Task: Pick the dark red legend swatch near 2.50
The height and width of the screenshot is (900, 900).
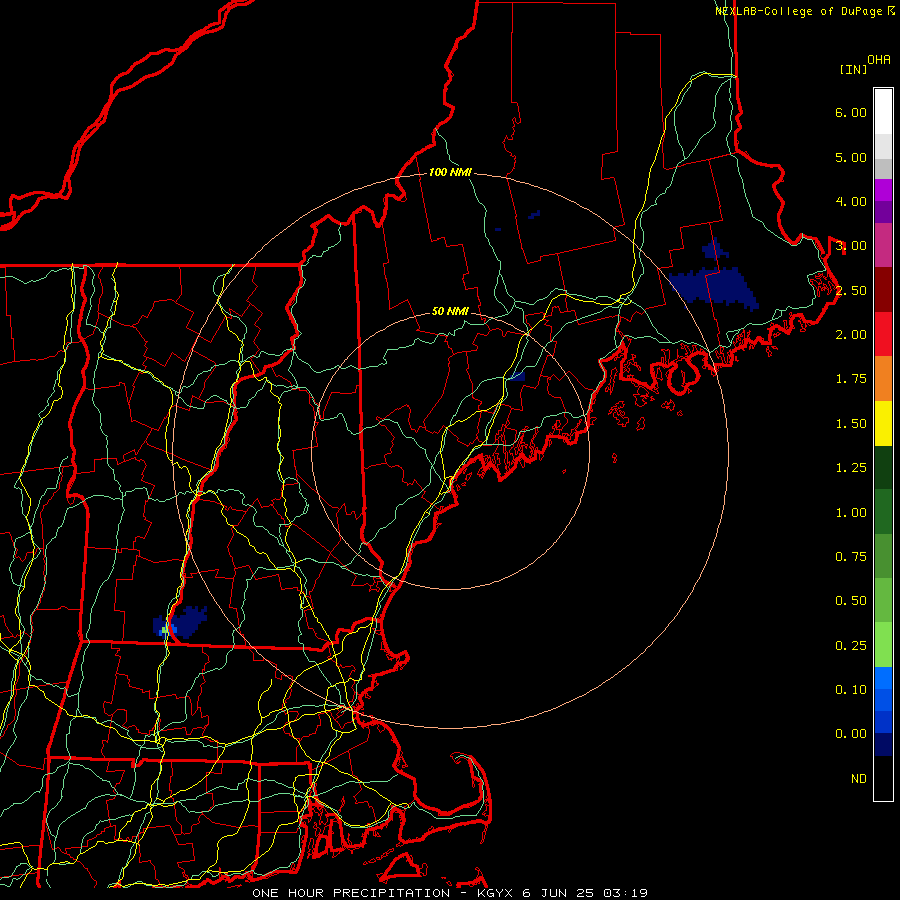Action: coord(883,290)
